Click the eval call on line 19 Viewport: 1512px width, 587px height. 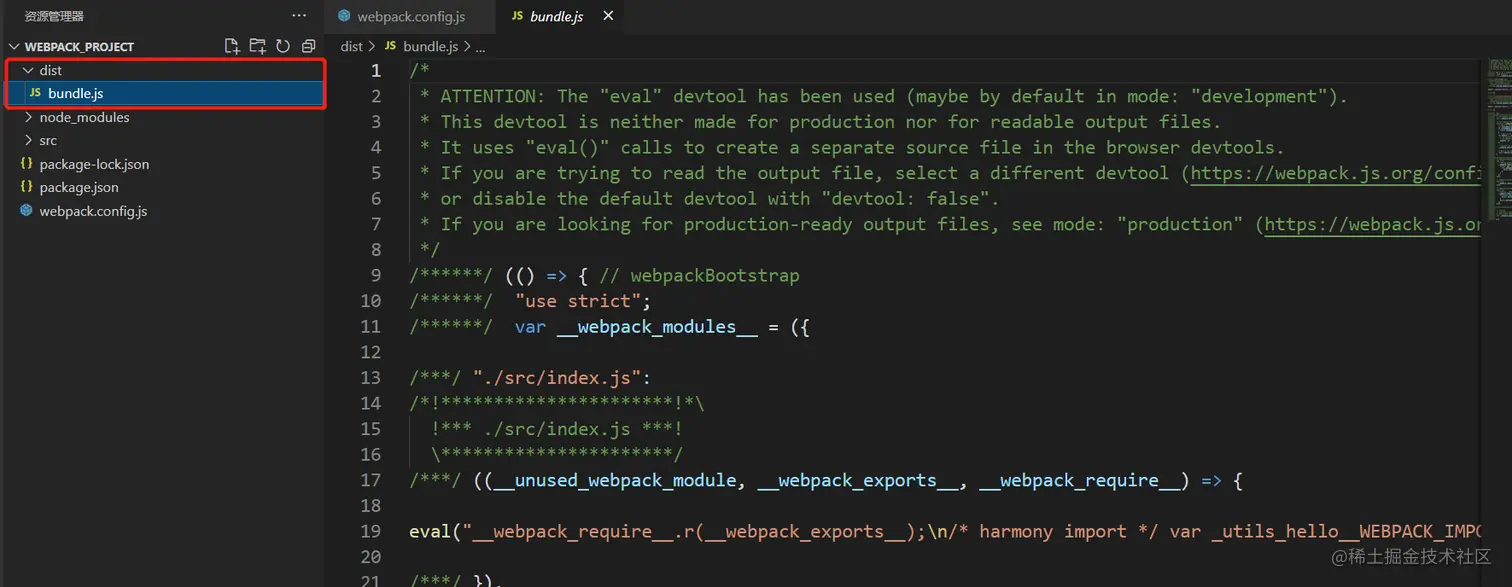[430, 531]
